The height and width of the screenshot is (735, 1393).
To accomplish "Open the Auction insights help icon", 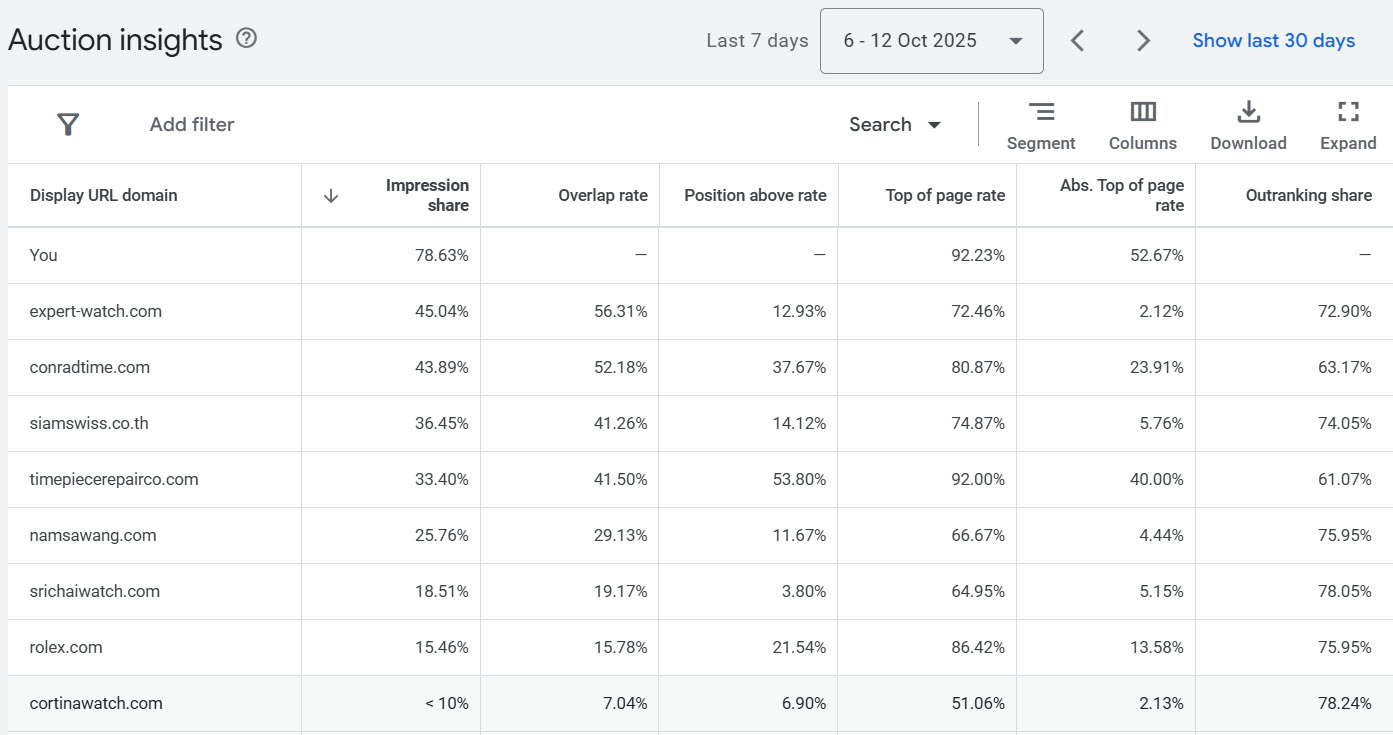I will 246,39.
